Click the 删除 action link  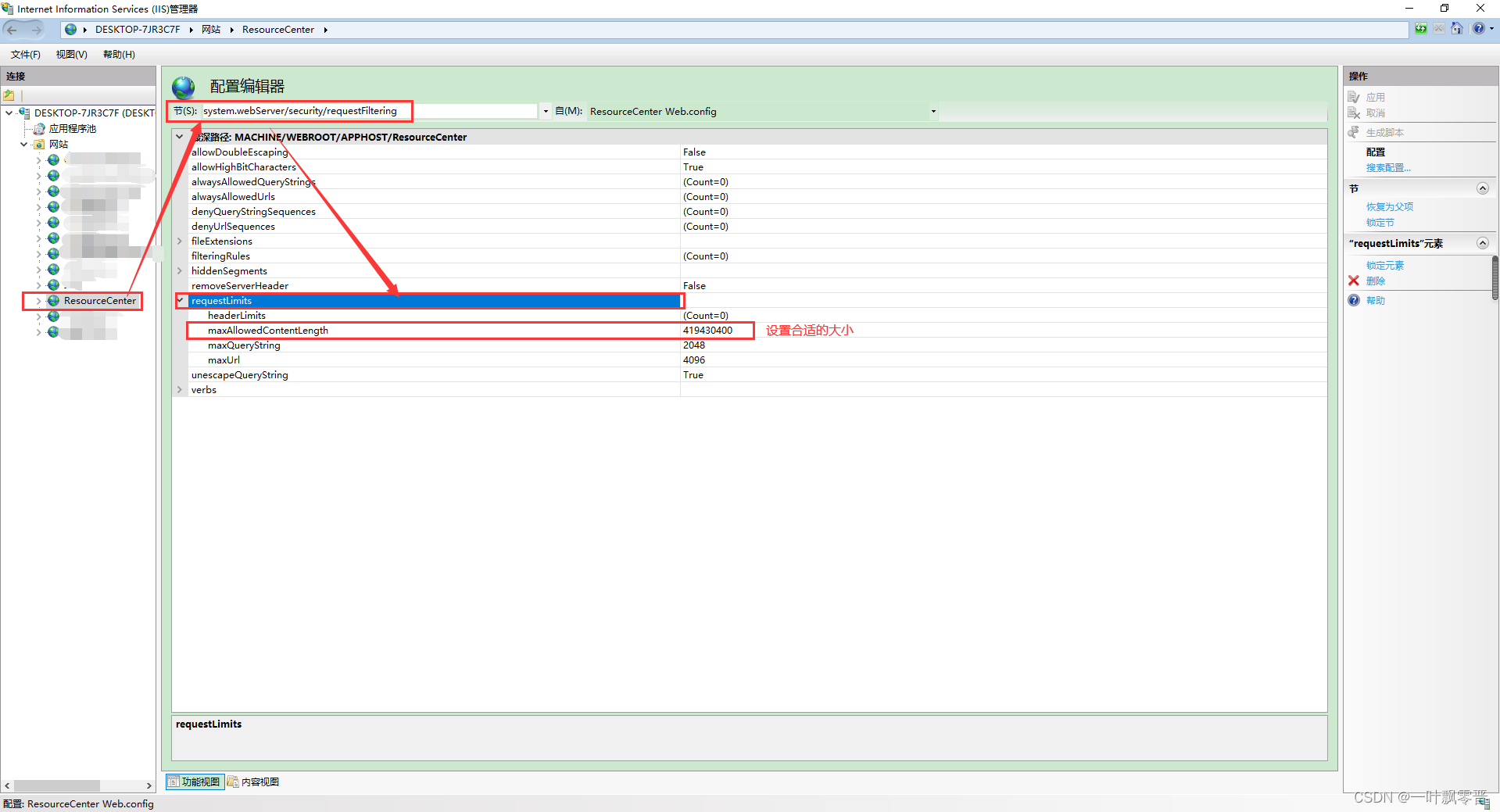click(x=1376, y=281)
